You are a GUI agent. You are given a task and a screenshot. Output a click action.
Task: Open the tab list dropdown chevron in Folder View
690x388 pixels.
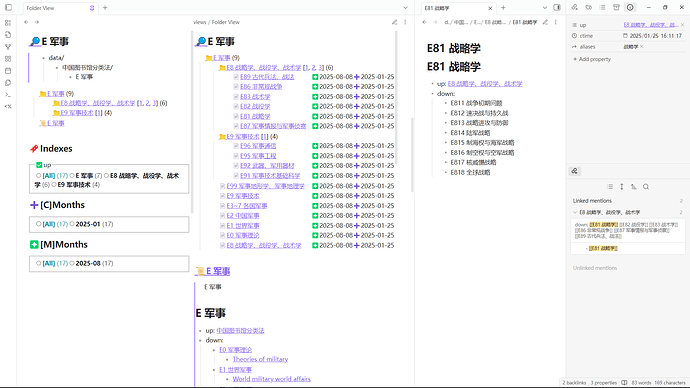tap(405, 7)
